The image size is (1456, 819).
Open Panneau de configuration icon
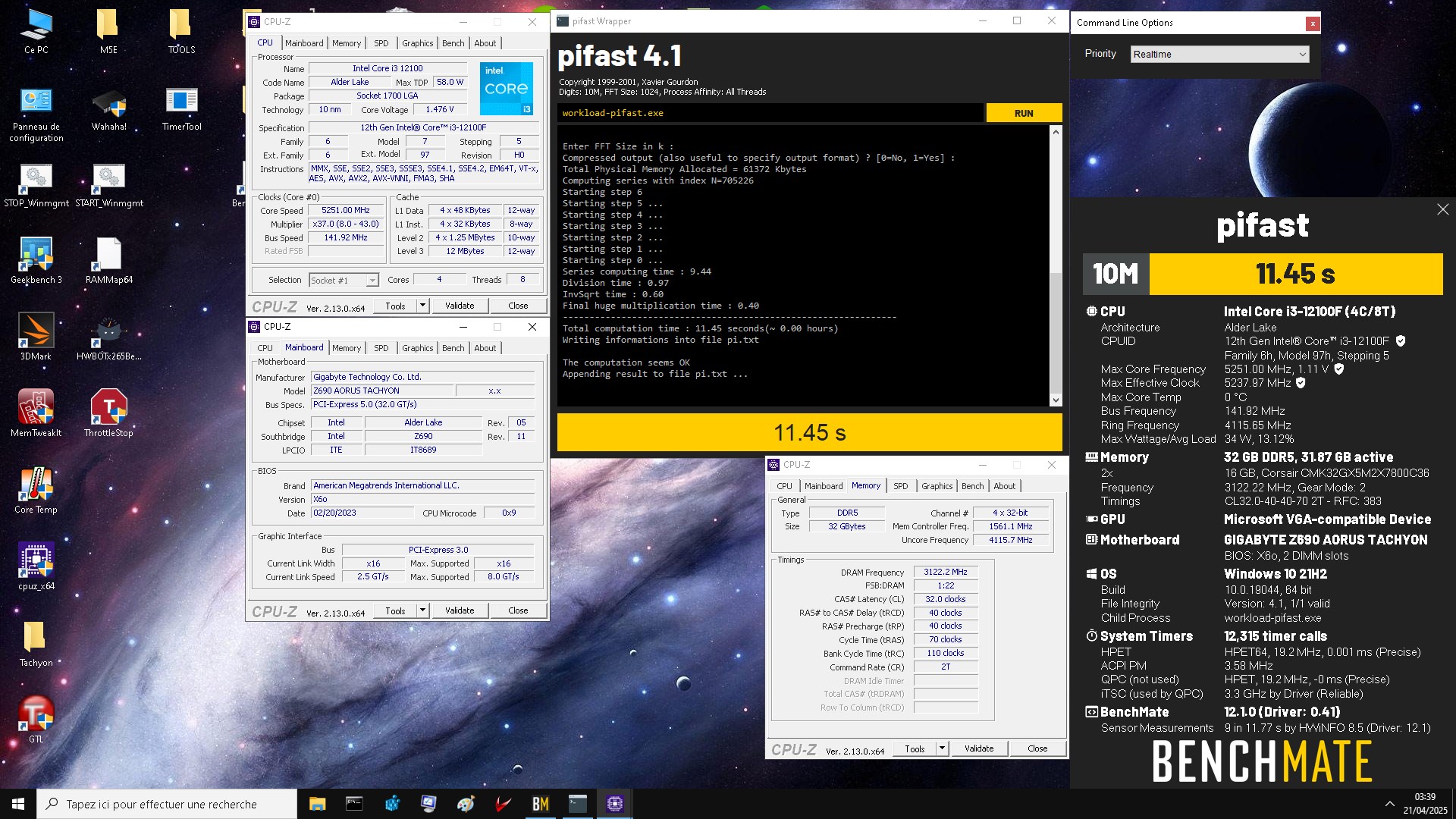click(36, 114)
